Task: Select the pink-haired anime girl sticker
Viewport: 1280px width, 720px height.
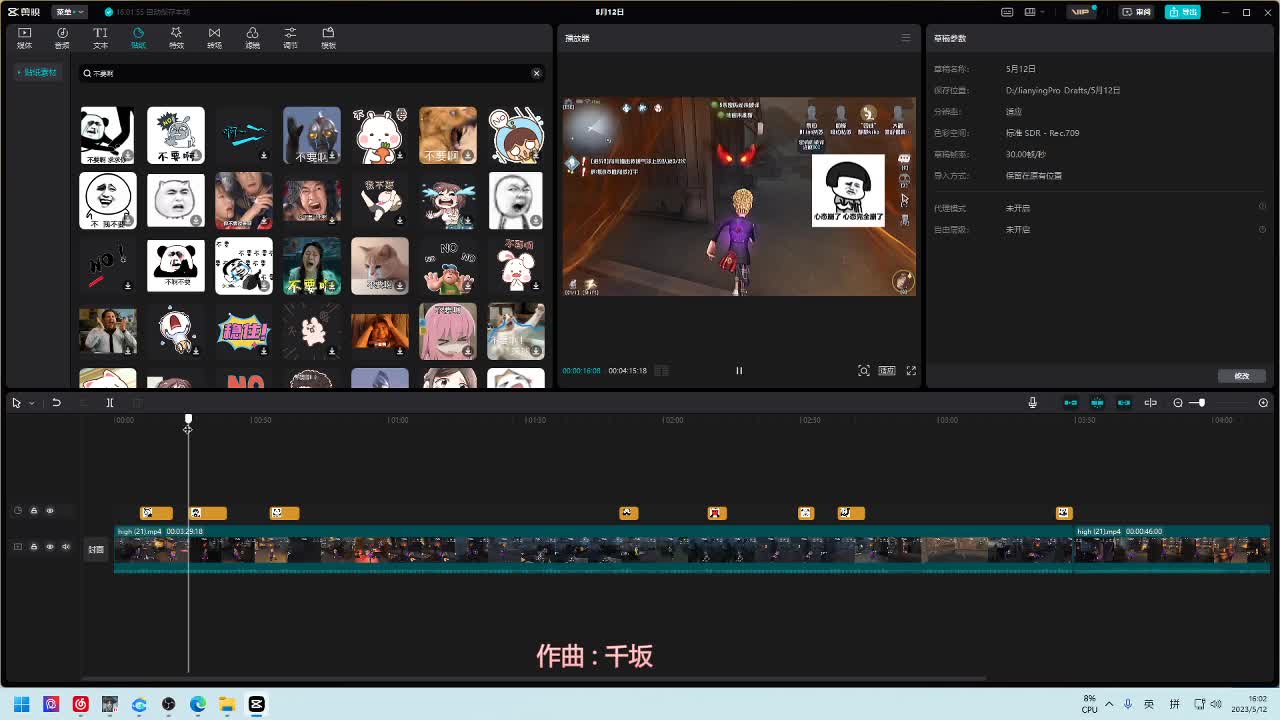Action: click(448, 331)
